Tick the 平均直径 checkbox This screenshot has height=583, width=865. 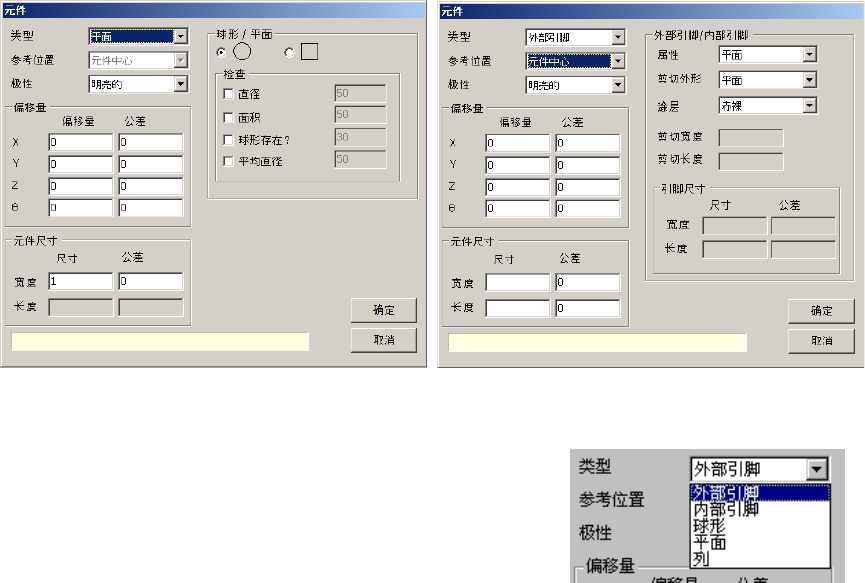click(x=228, y=161)
